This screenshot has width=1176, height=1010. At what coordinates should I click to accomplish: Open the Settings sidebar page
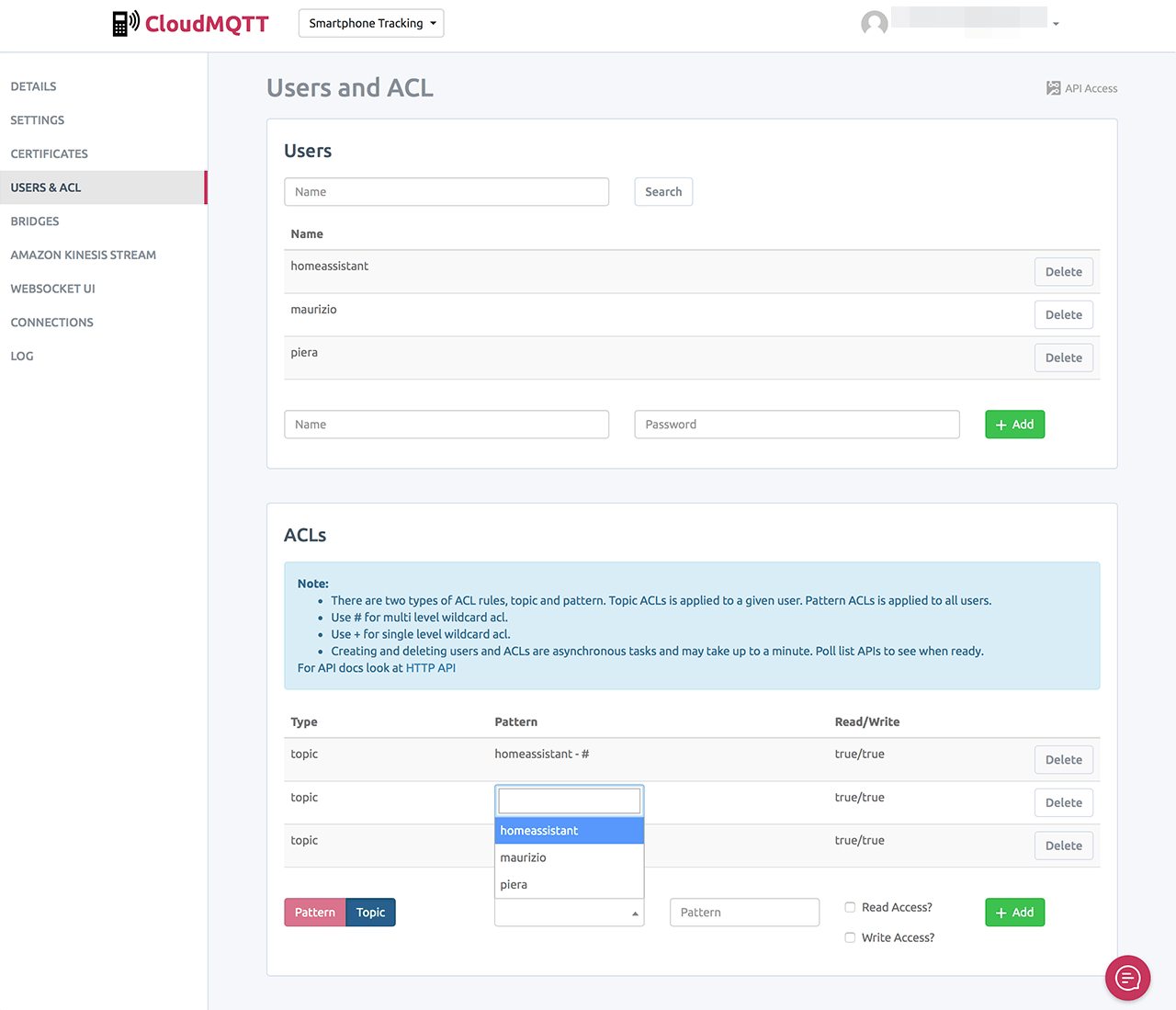coord(38,120)
